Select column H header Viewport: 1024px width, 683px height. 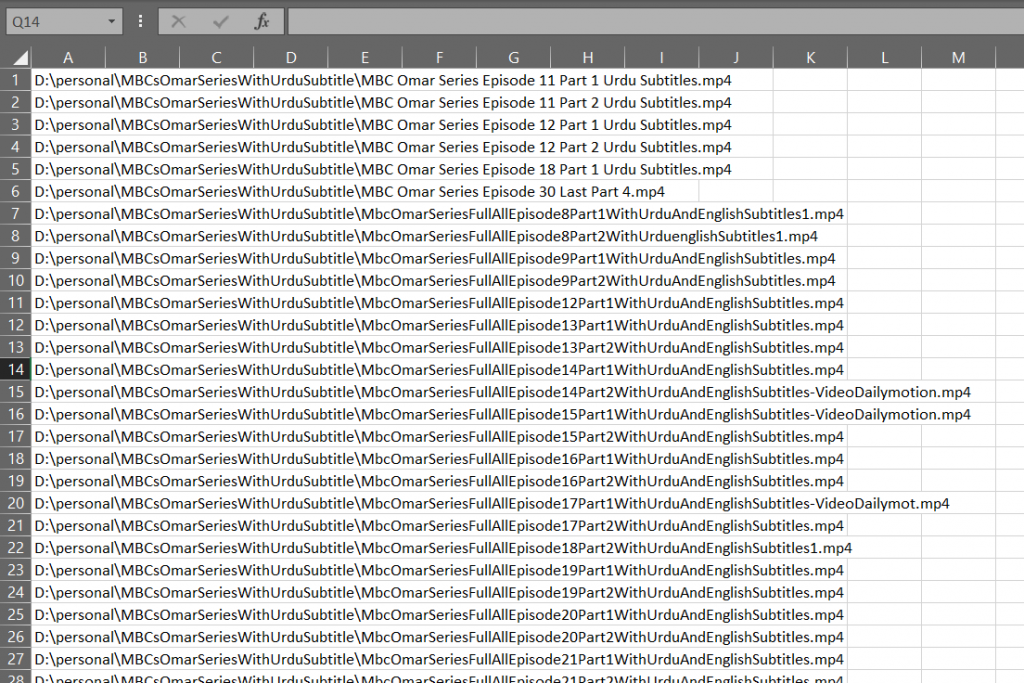coord(587,57)
